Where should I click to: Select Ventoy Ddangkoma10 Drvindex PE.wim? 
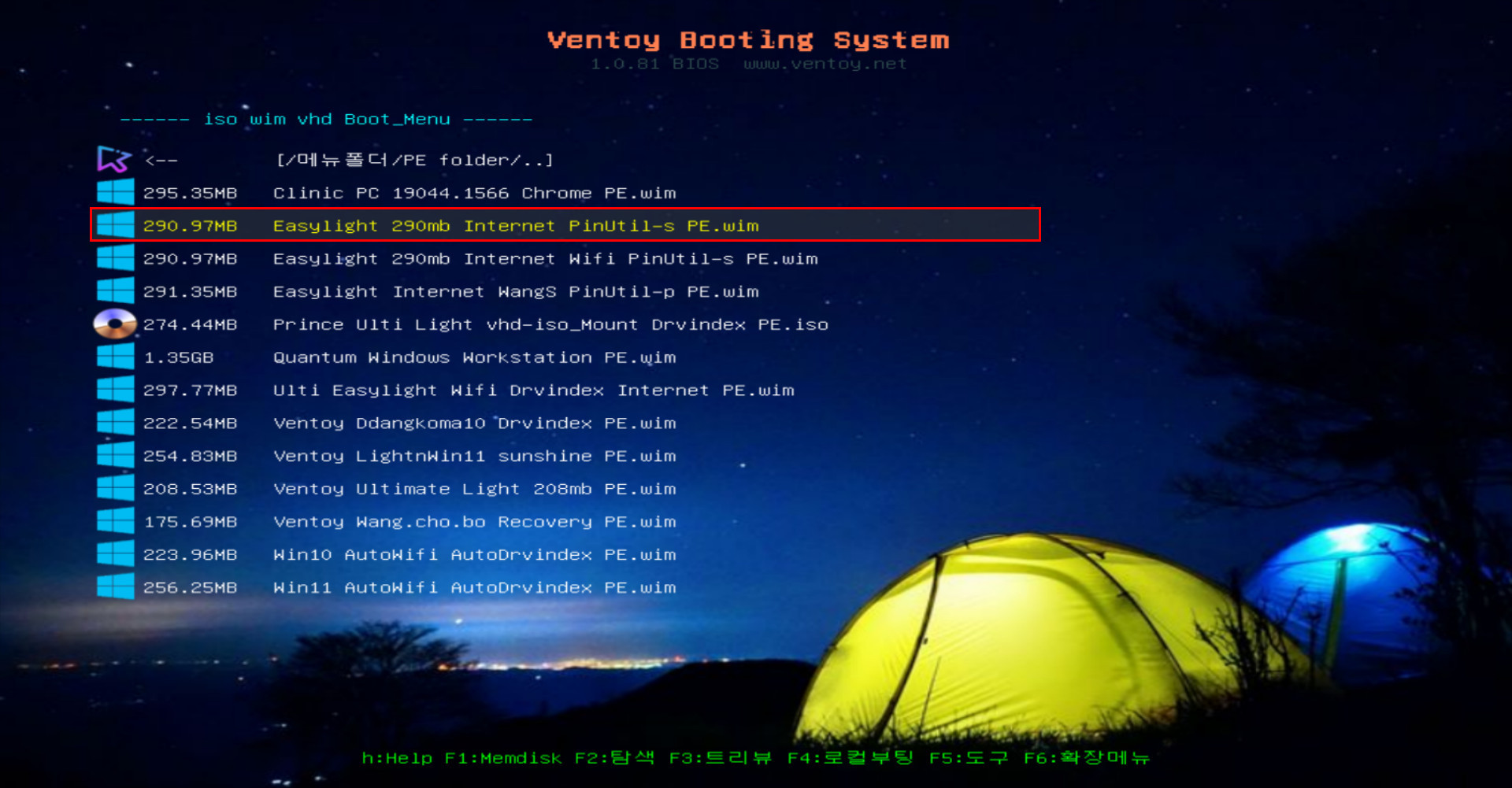coord(474,424)
